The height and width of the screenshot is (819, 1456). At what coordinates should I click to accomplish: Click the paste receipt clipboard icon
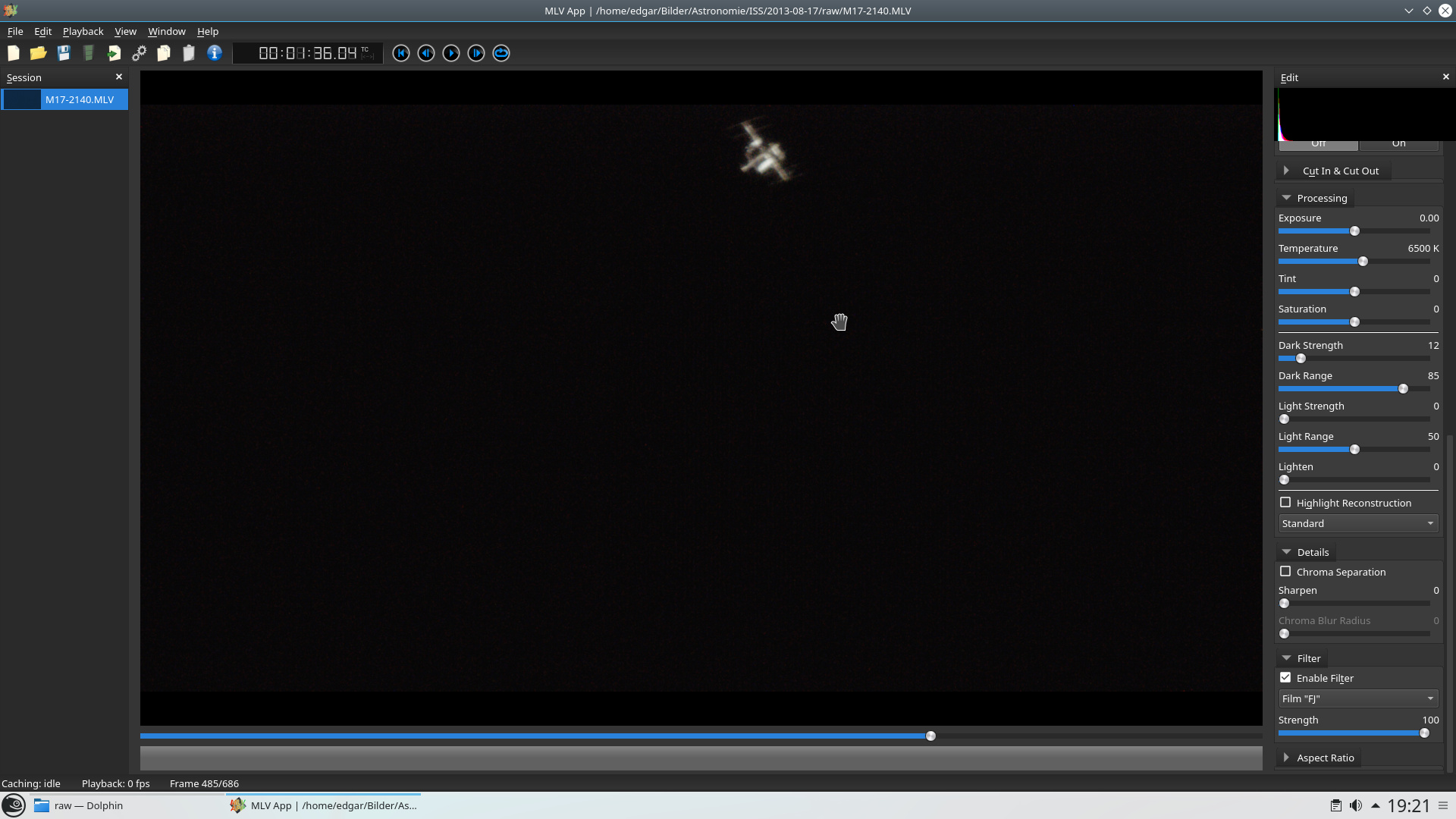click(189, 53)
